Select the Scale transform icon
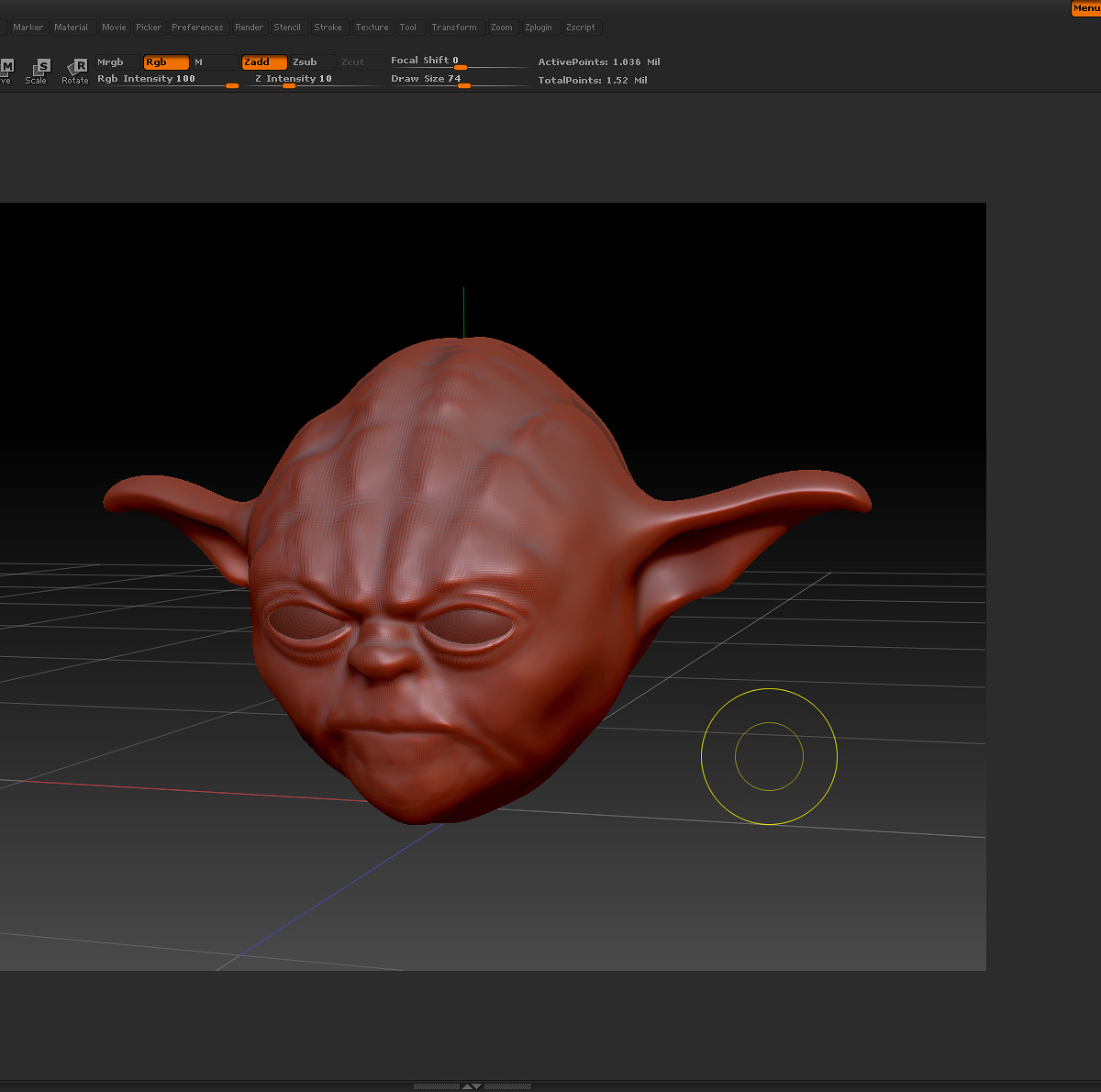1101x1092 pixels. pyautogui.click(x=39, y=72)
